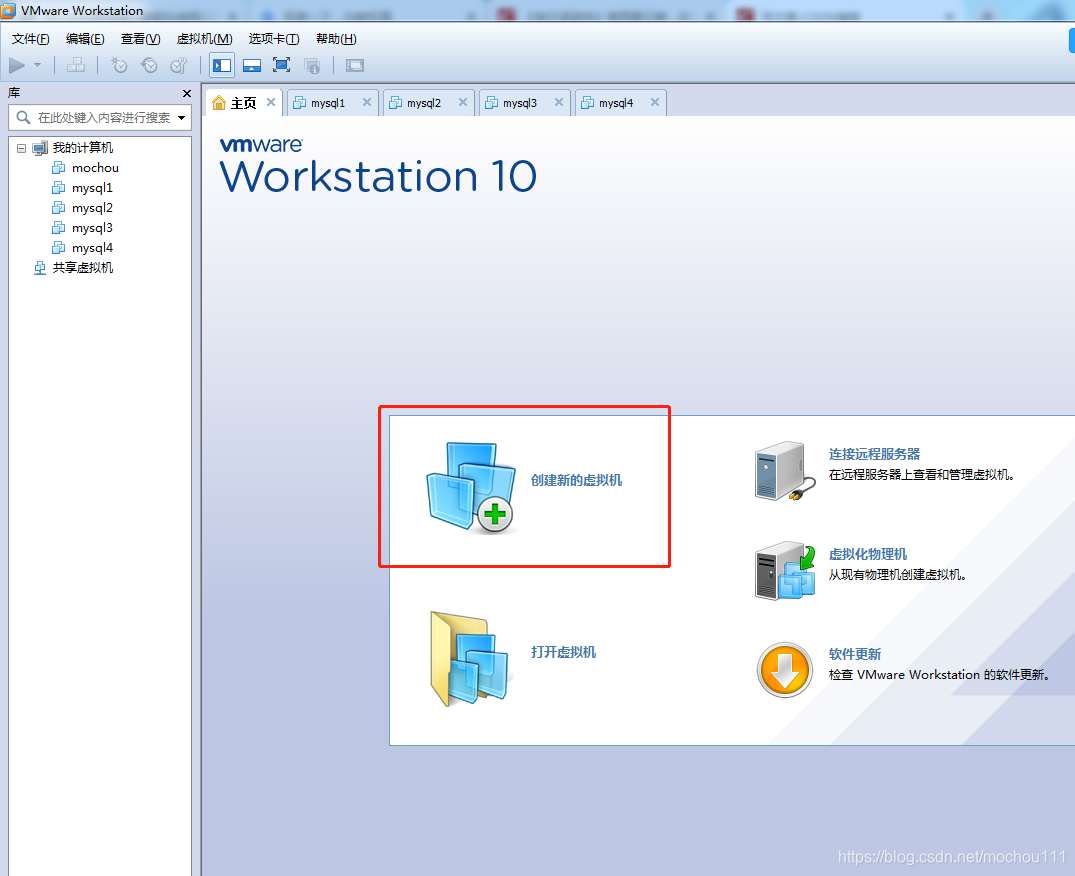Open the snapshot manager toolbar icon
The width and height of the screenshot is (1075, 876).
(179, 65)
